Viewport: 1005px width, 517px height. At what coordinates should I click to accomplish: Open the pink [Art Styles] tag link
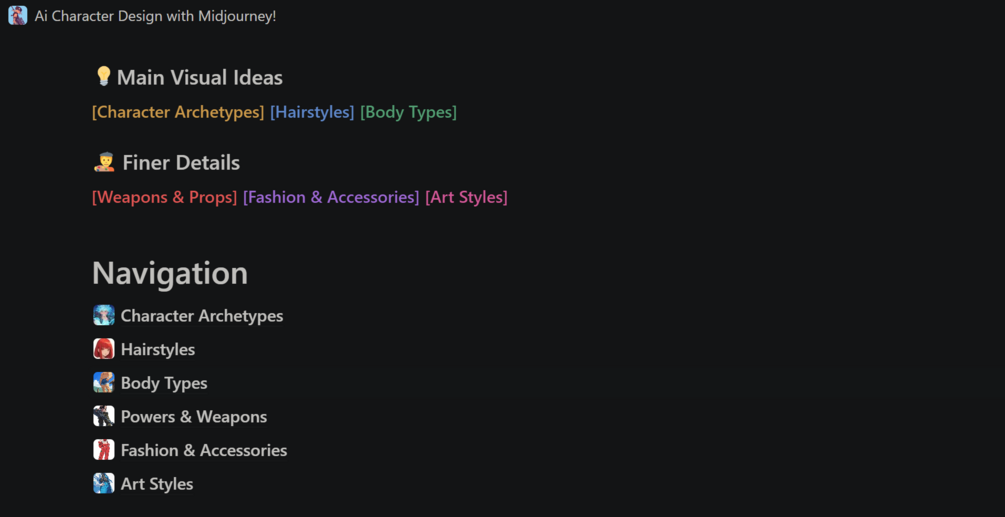[x=466, y=197]
